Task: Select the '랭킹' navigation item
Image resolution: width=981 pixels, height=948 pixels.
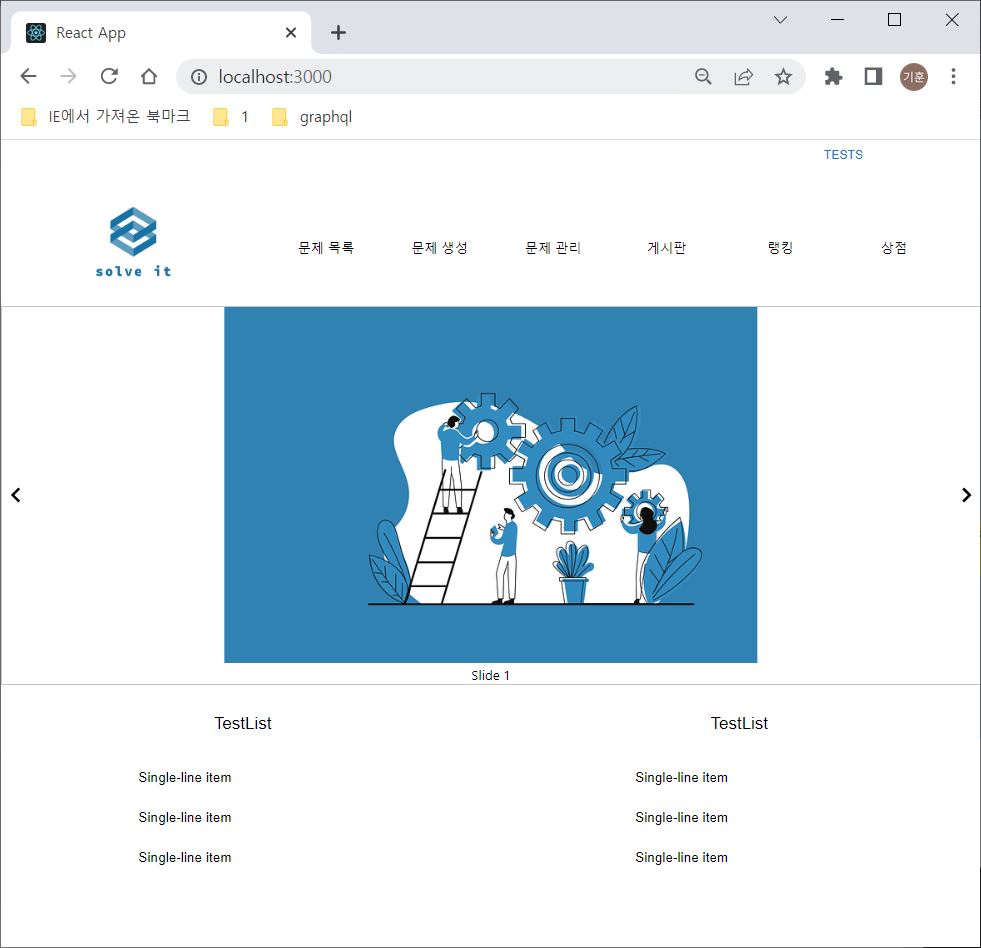Action: pyautogui.click(x=781, y=247)
